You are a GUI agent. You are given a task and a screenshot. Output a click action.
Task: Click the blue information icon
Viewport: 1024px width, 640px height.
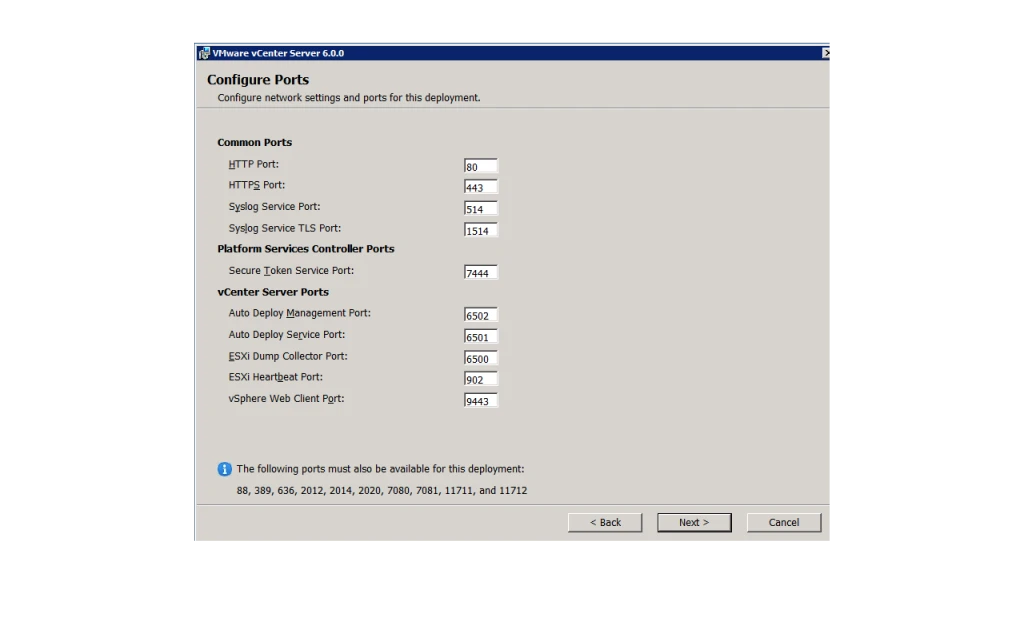[x=224, y=469]
